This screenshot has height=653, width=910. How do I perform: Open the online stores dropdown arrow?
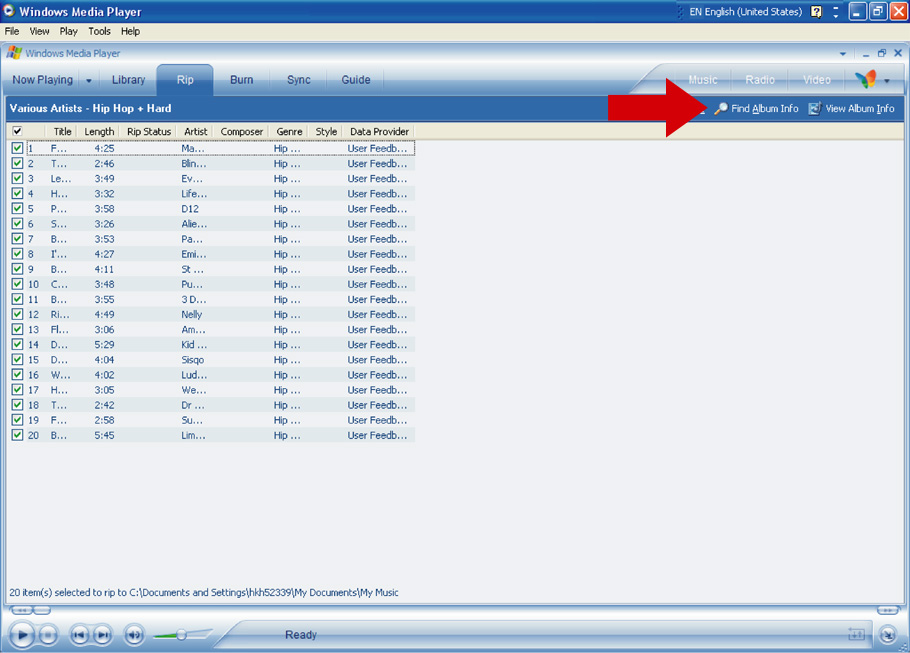click(x=887, y=81)
